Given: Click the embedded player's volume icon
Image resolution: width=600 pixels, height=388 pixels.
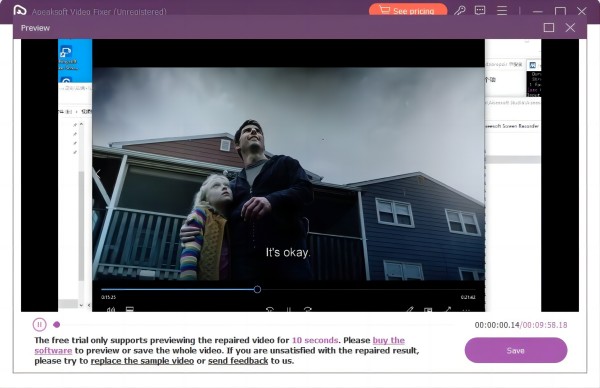Looking at the screenshot, I should click(x=111, y=309).
